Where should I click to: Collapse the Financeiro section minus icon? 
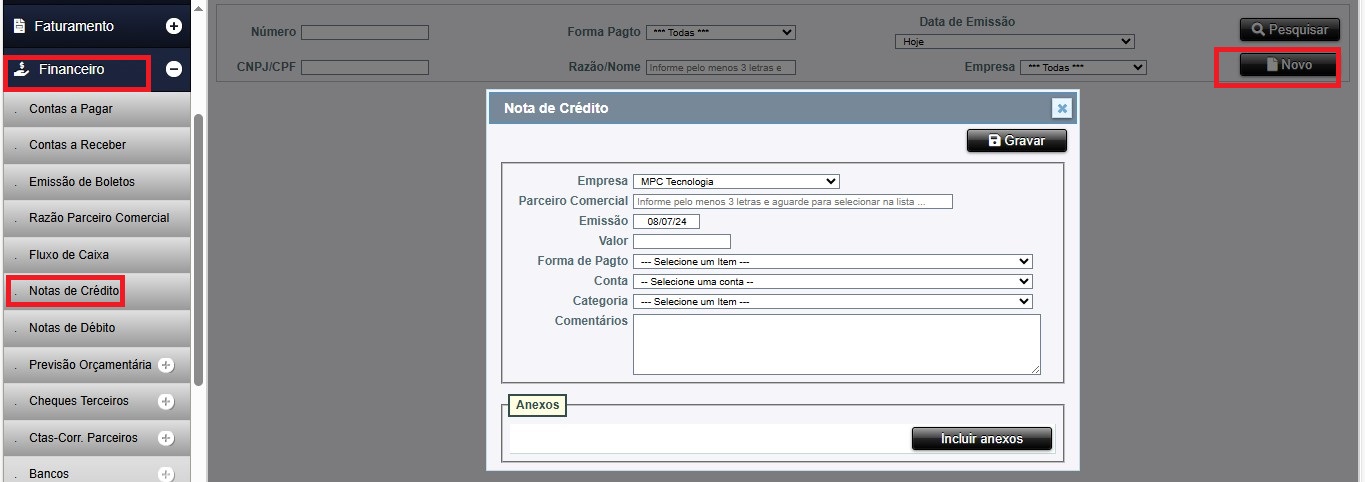(173, 70)
